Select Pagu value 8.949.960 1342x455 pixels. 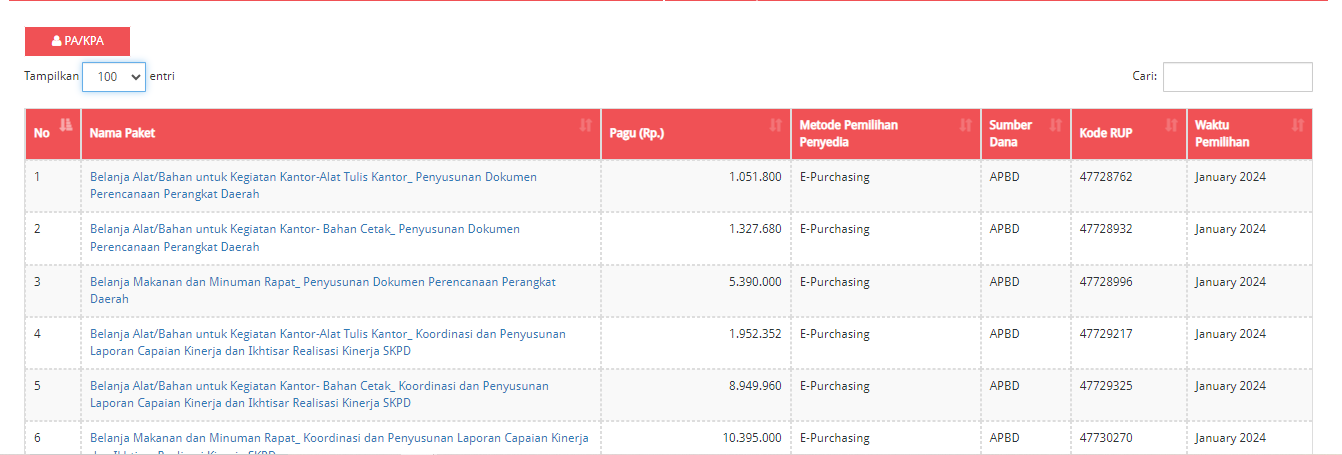pyautogui.click(x=755, y=385)
